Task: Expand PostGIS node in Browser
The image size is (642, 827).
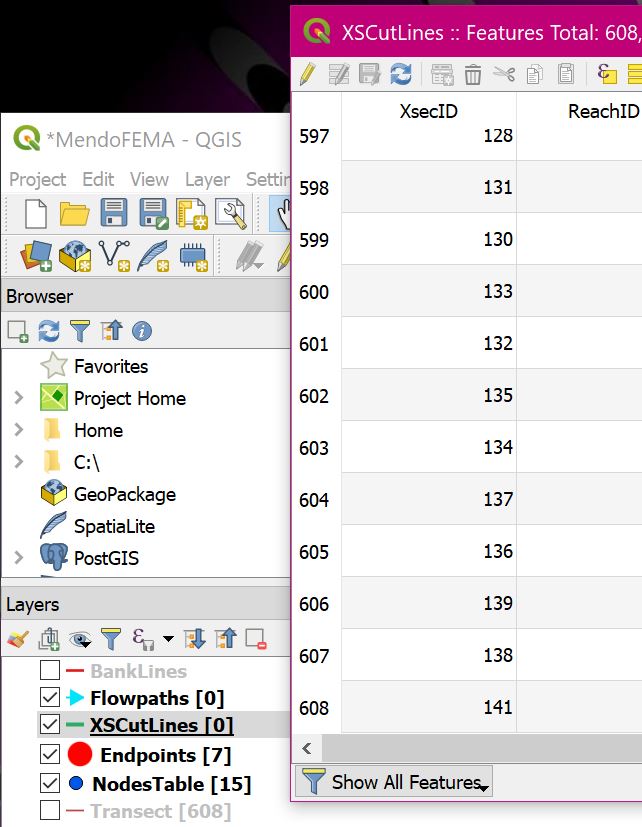Action: click(19, 557)
